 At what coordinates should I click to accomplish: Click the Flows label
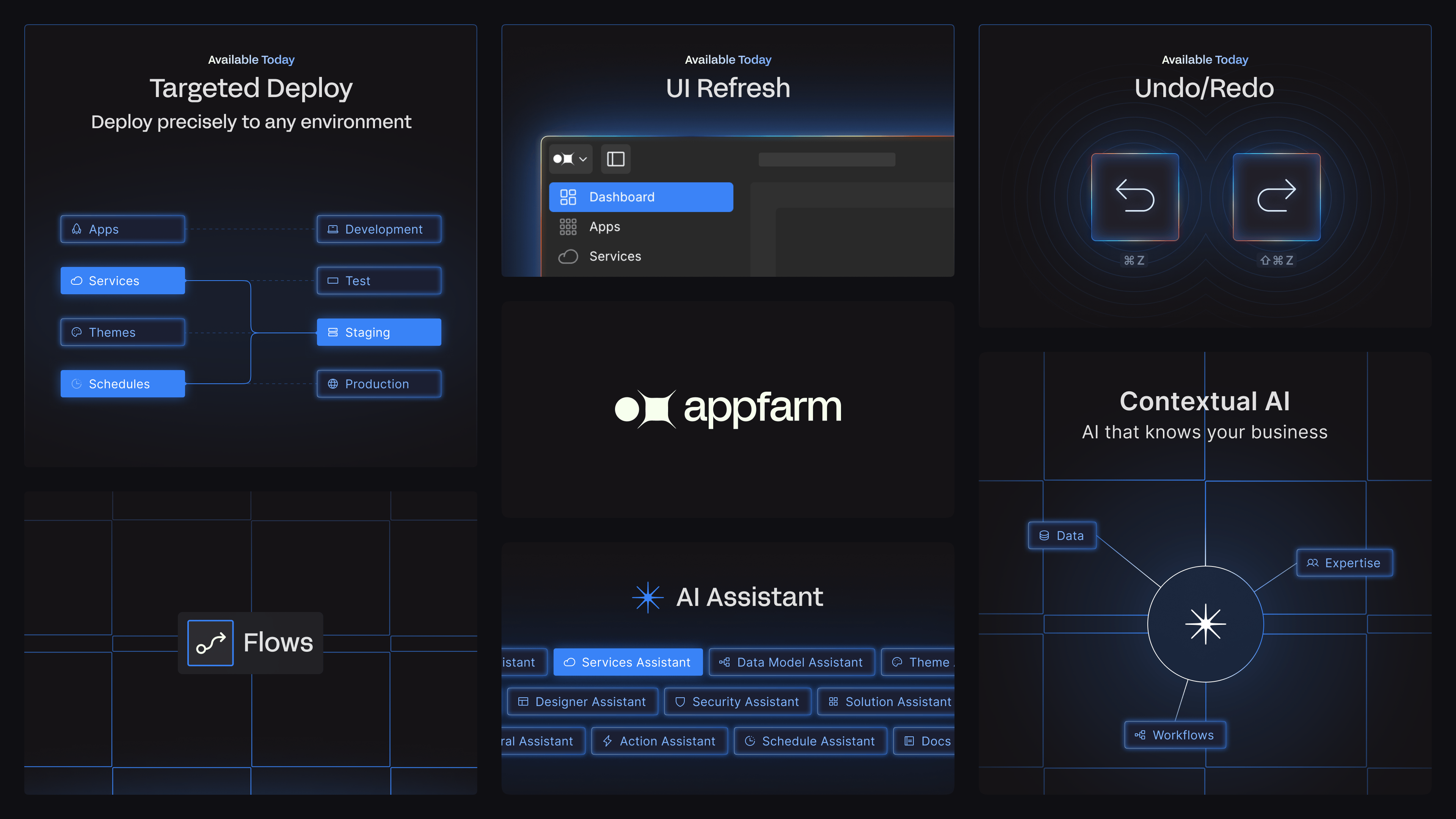278,642
